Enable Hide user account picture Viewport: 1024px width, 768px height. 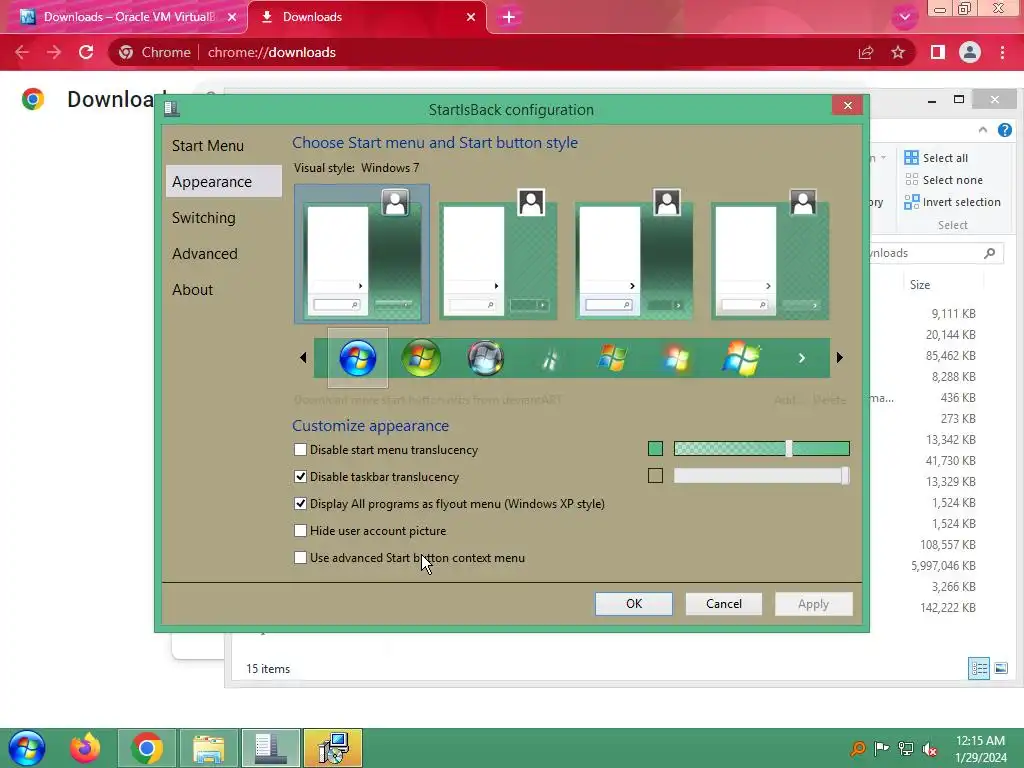pos(300,530)
